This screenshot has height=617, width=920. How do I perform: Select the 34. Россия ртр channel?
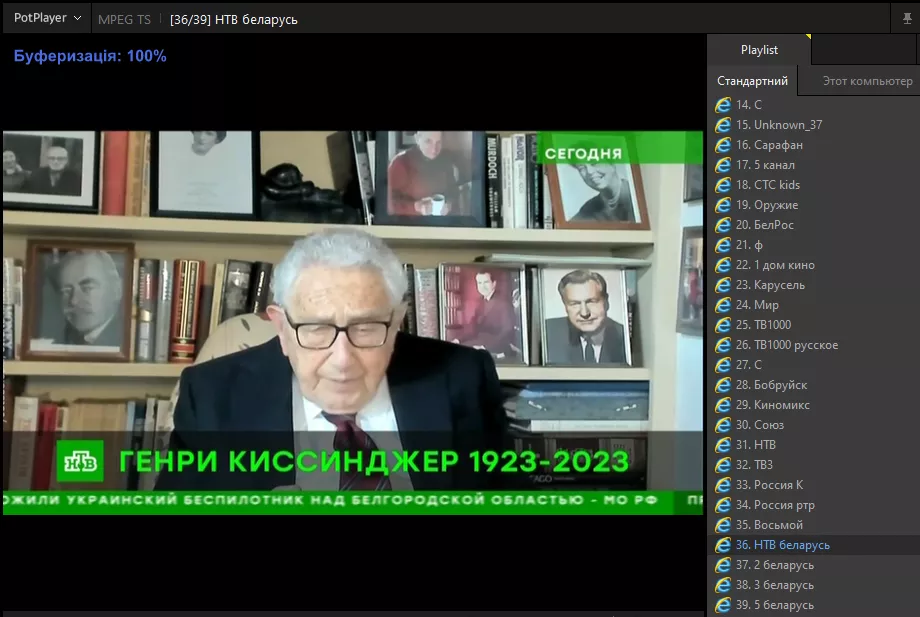(814, 505)
